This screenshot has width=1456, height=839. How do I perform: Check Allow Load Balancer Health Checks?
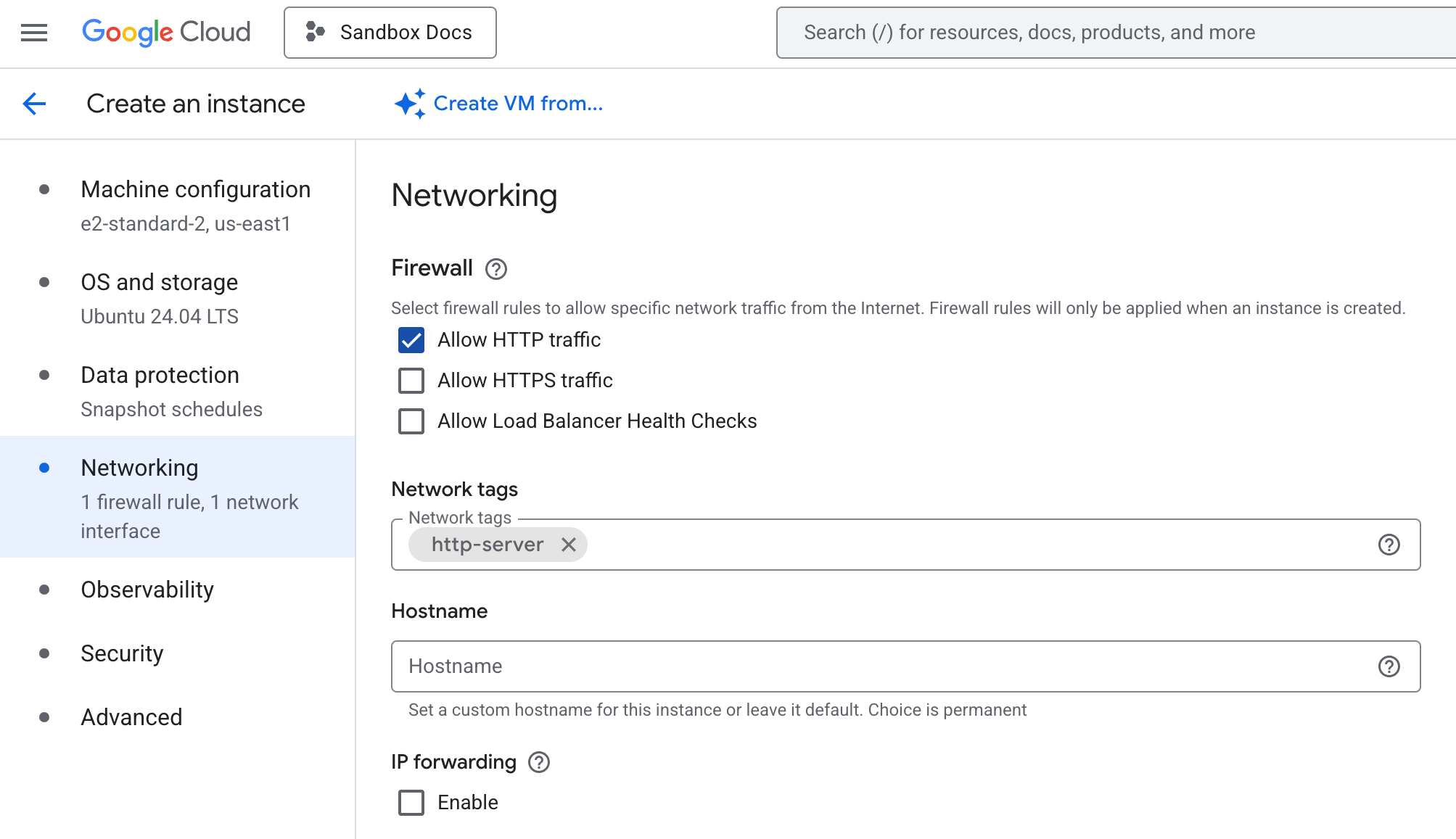coord(411,421)
